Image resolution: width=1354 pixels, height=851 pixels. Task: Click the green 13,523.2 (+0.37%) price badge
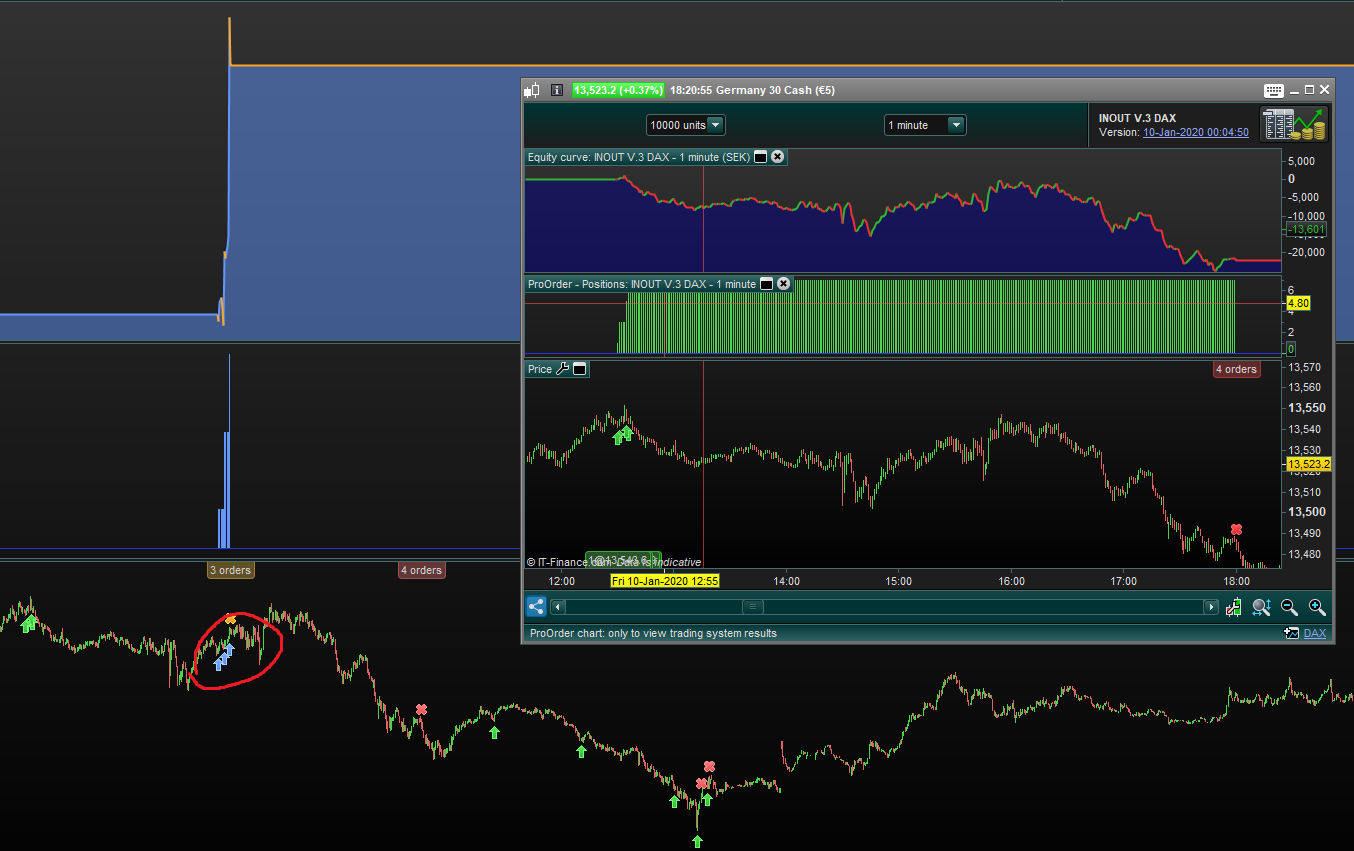coord(618,90)
